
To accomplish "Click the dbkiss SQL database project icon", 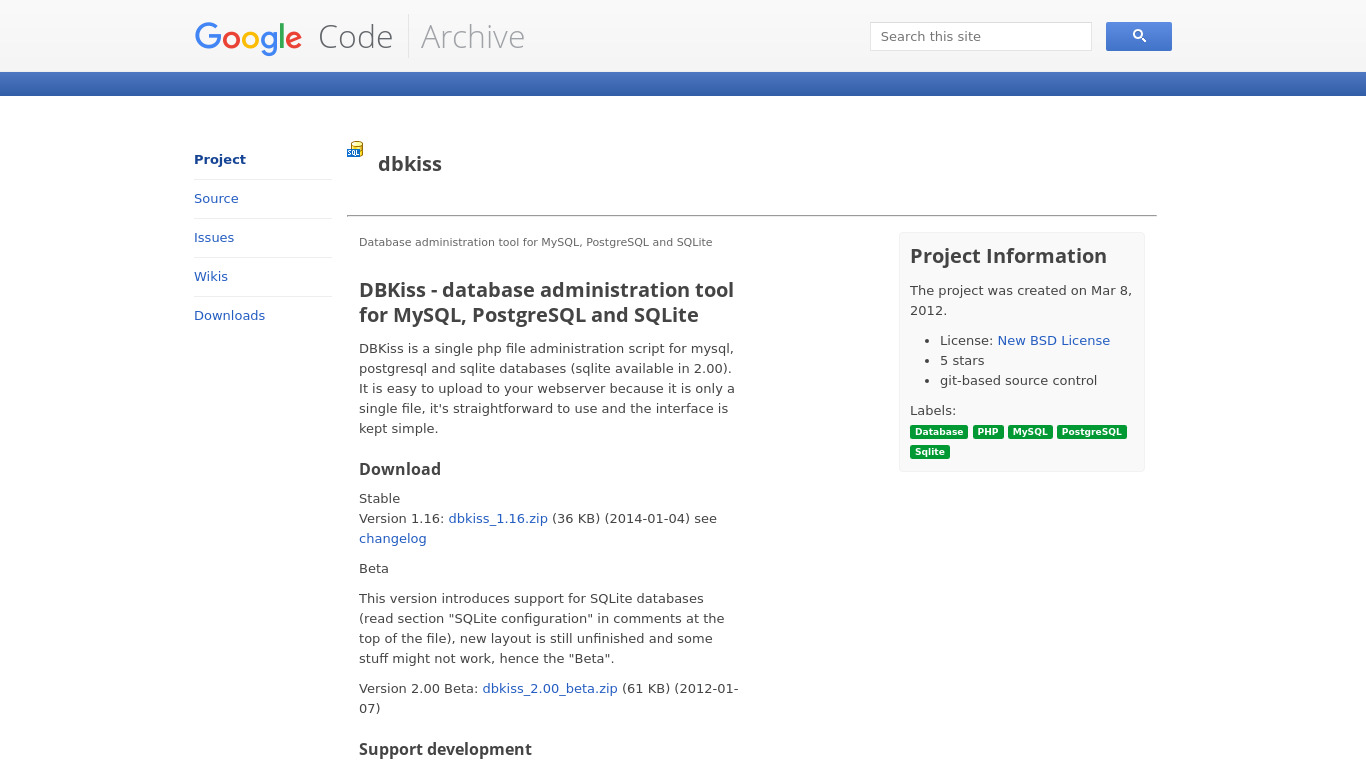I will click(x=355, y=150).
